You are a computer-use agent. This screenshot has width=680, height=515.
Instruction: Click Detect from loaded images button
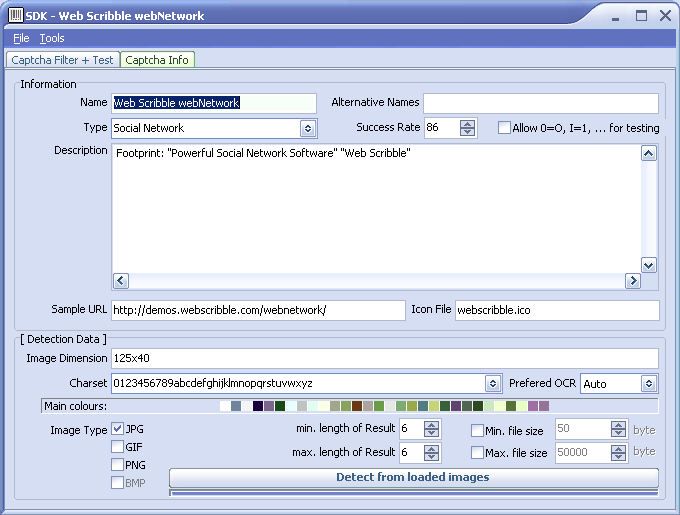tap(413, 477)
